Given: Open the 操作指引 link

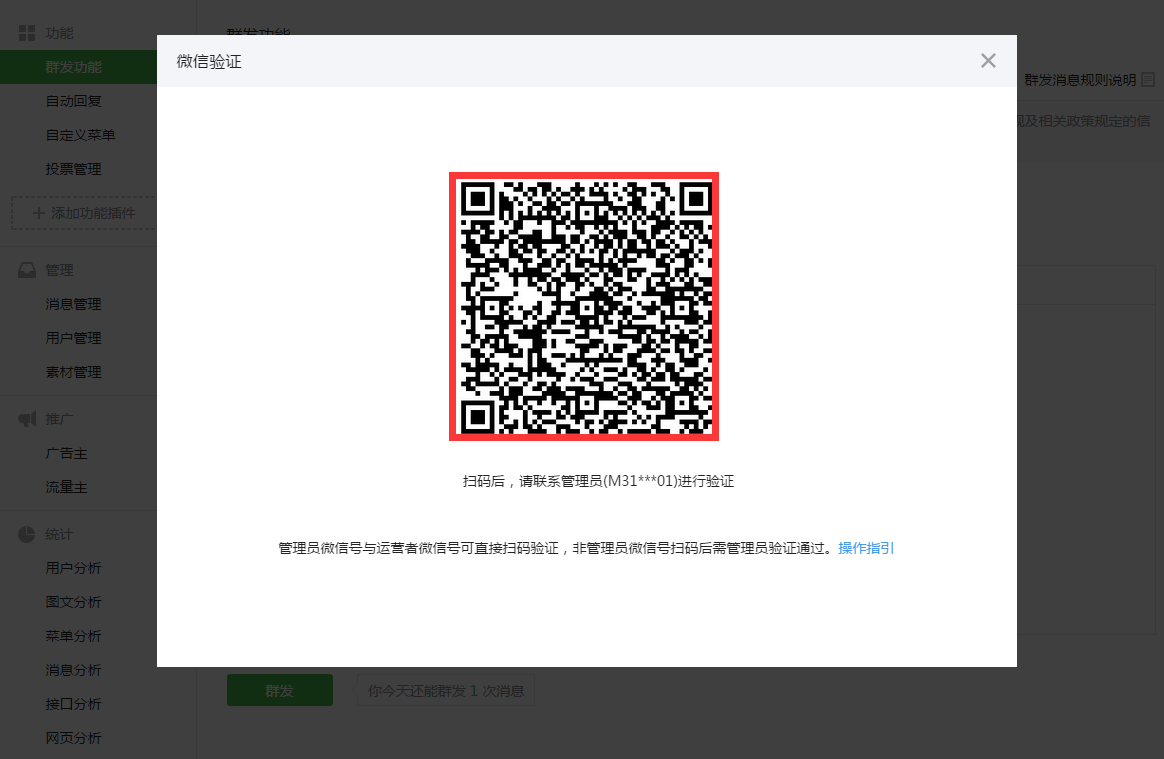Looking at the screenshot, I should [866, 548].
